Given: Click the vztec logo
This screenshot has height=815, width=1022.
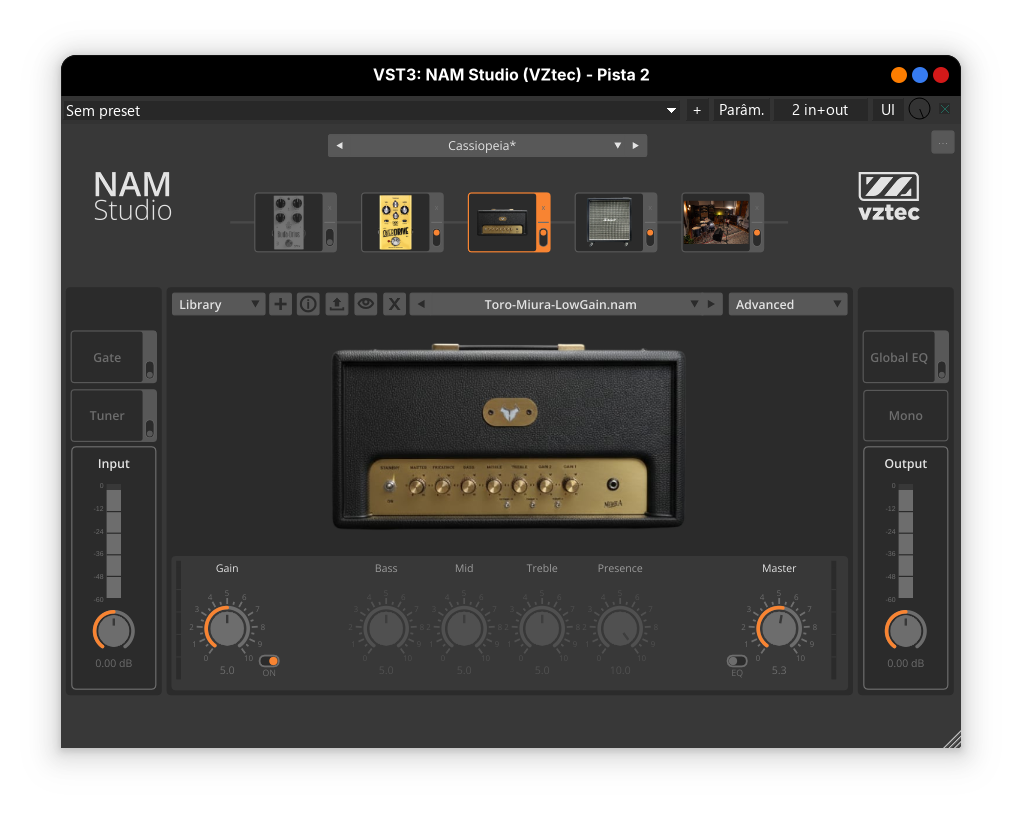Looking at the screenshot, I should tap(889, 196).
